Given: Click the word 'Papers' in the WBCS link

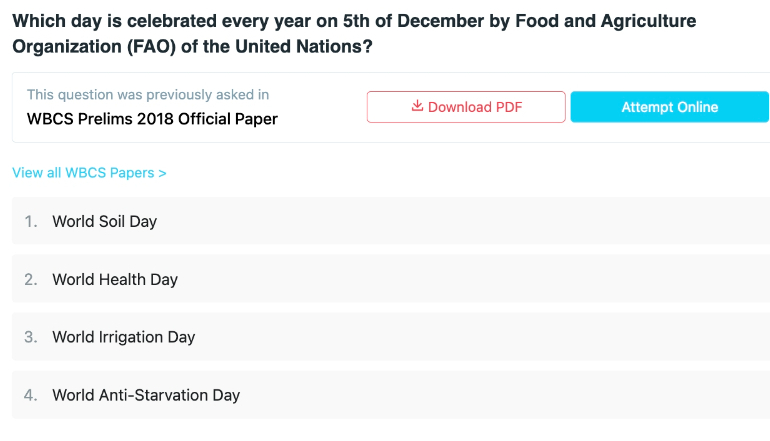Looking at the screenshot, I should [x=132, y=173].
